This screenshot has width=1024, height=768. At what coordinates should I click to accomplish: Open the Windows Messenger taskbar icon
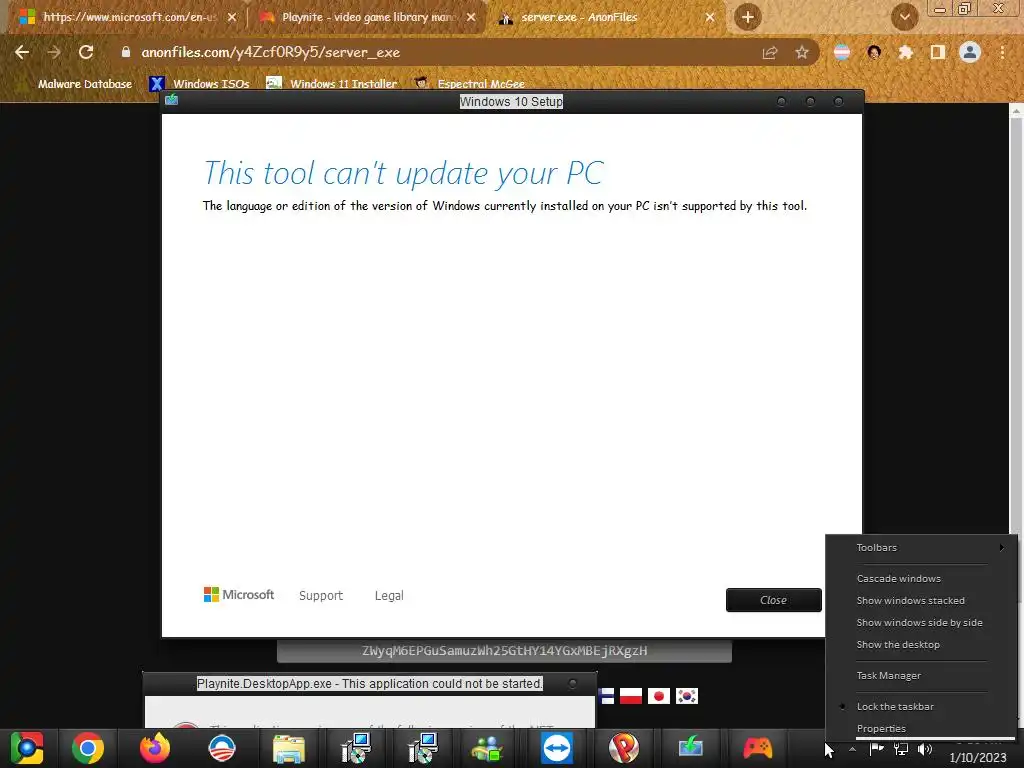coord(487,748)
